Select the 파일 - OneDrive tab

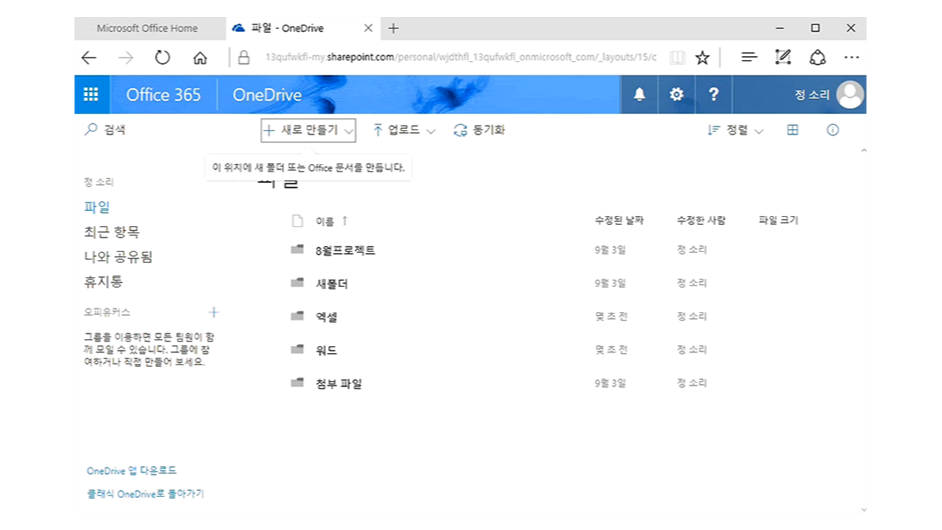point(302,28)
